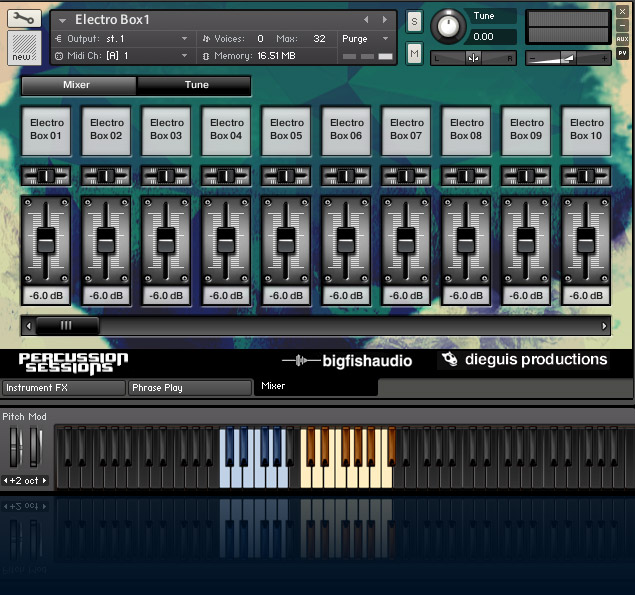
Task: Click the Electro Box 04 volume fader
Action: (226, 241)
